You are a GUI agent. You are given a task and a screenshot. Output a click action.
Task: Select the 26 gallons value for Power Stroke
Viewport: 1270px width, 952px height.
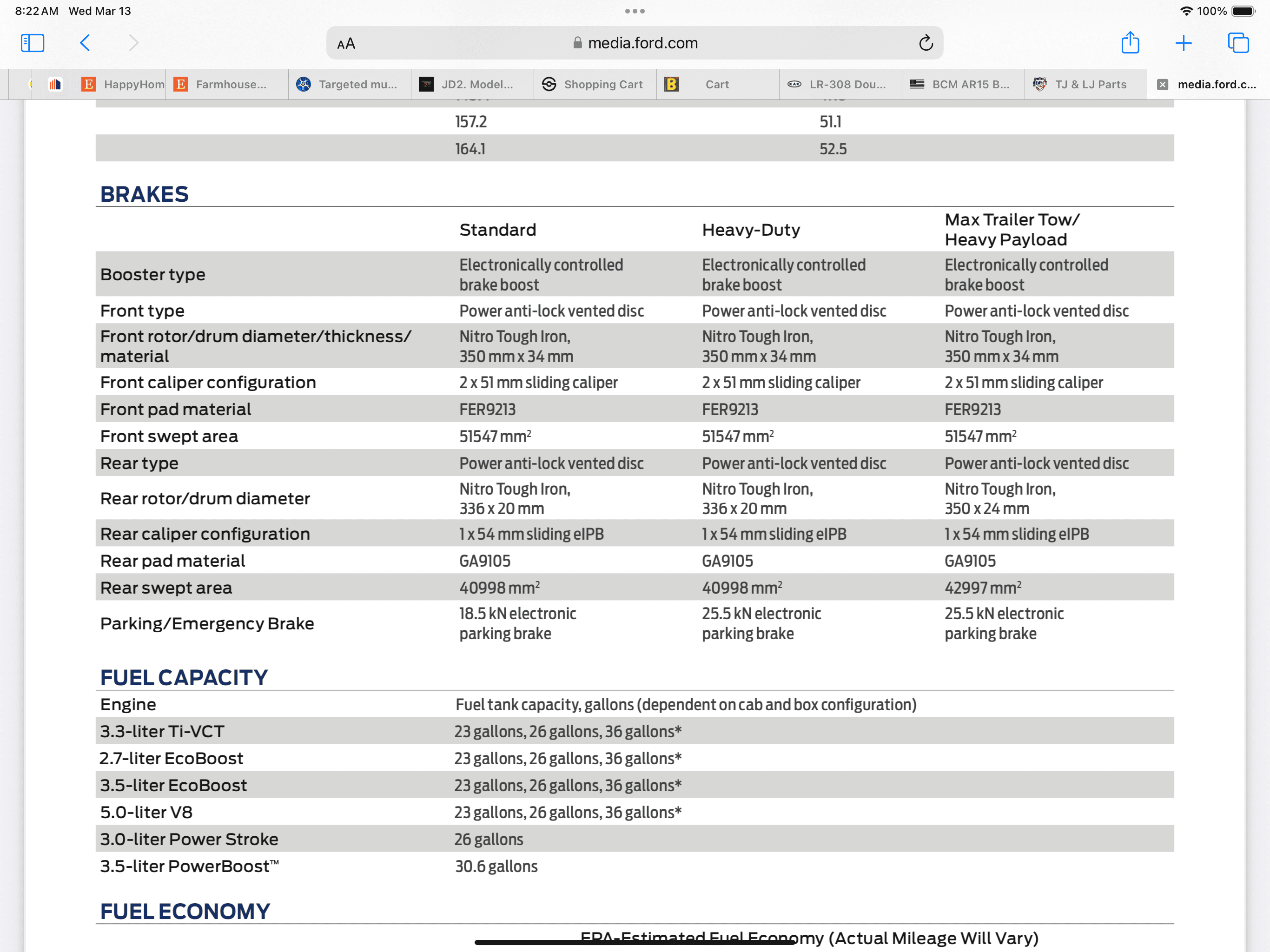[x=489, y=839]
